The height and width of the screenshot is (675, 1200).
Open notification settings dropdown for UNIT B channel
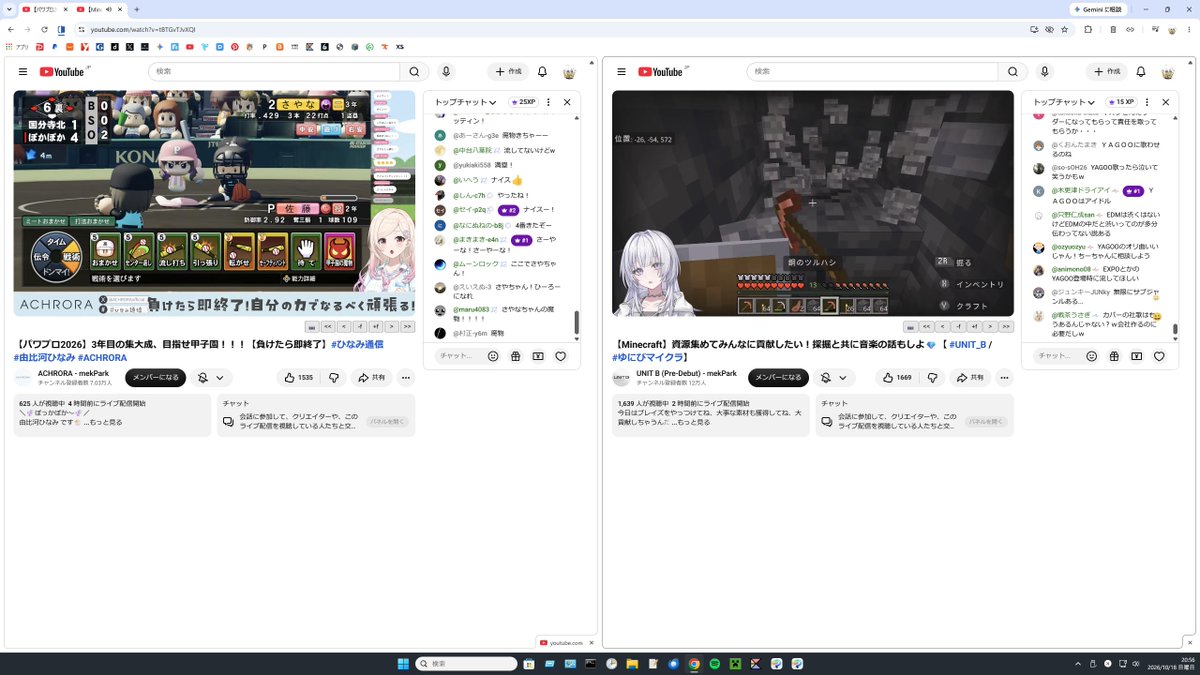coord(833,378)
